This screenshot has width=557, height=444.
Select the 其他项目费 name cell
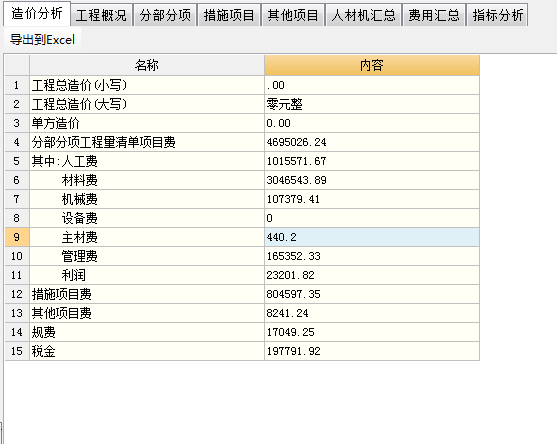(x=147, y=313)
